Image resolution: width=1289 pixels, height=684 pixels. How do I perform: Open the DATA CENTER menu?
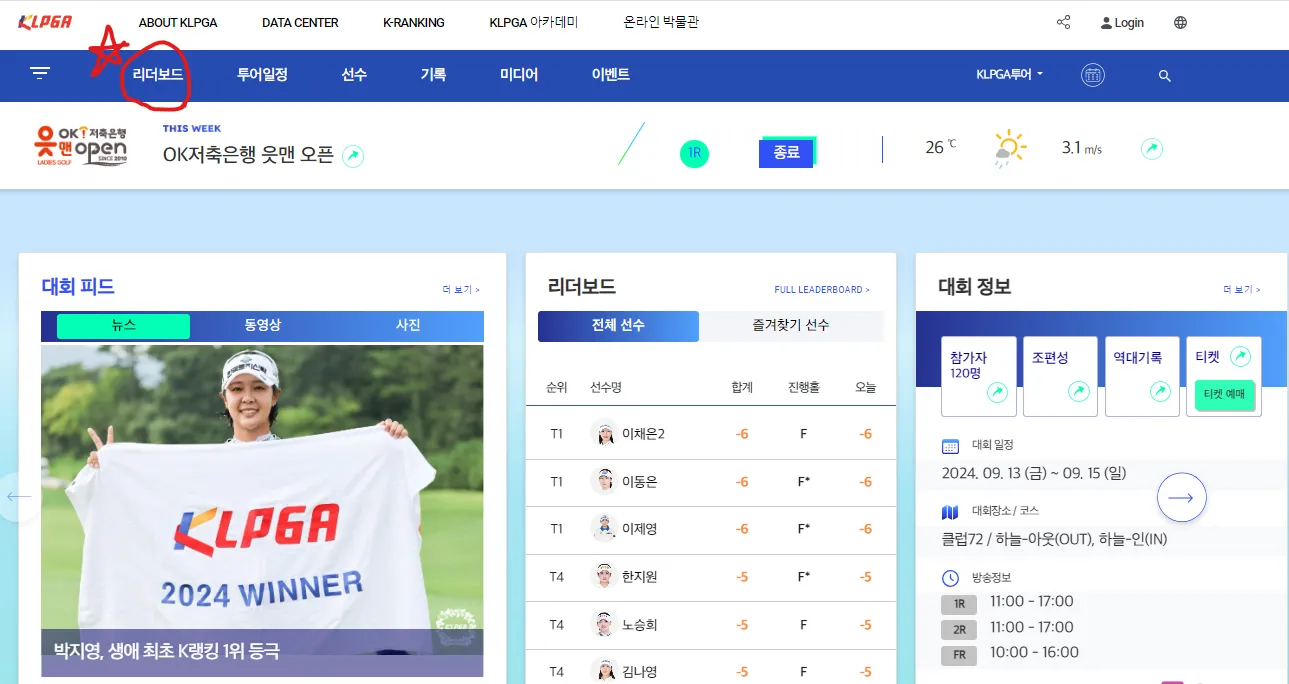(x=299, y=22)
